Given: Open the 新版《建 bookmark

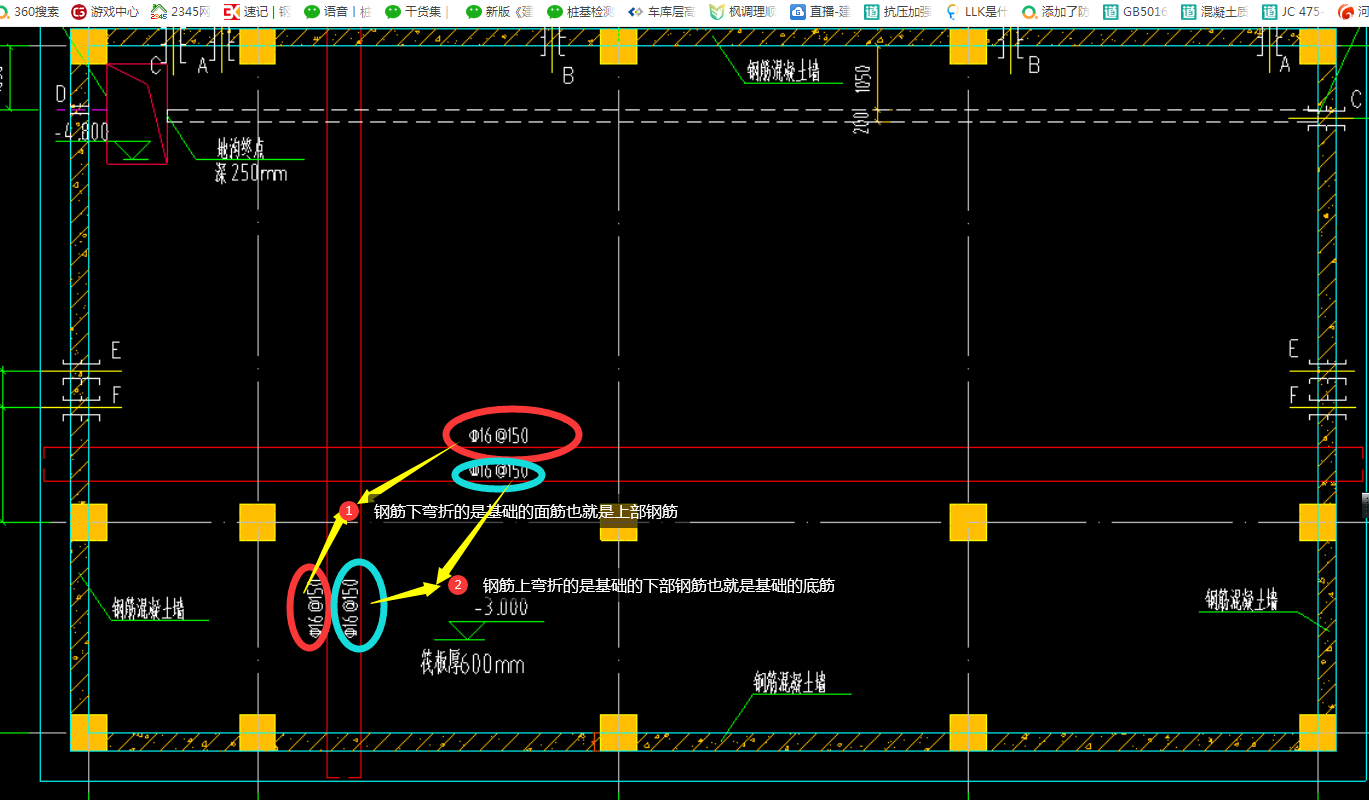Looking at the screenshot, I should 498,12.
